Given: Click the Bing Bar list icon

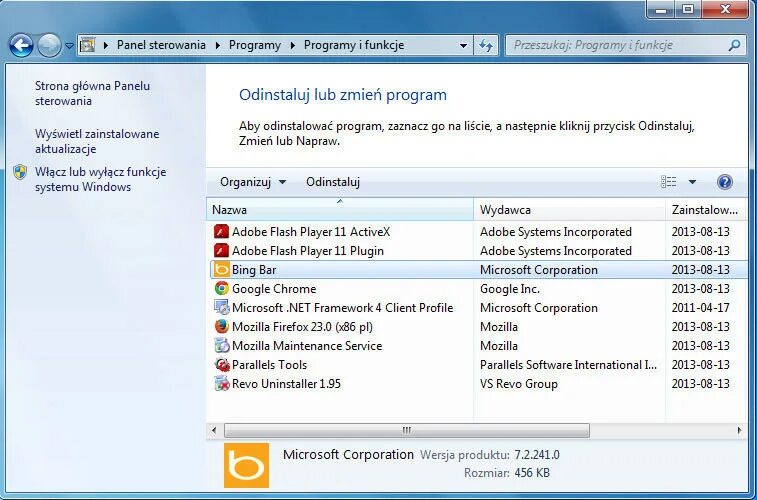Looking at the screenshot, I should [x=221, y=269].
